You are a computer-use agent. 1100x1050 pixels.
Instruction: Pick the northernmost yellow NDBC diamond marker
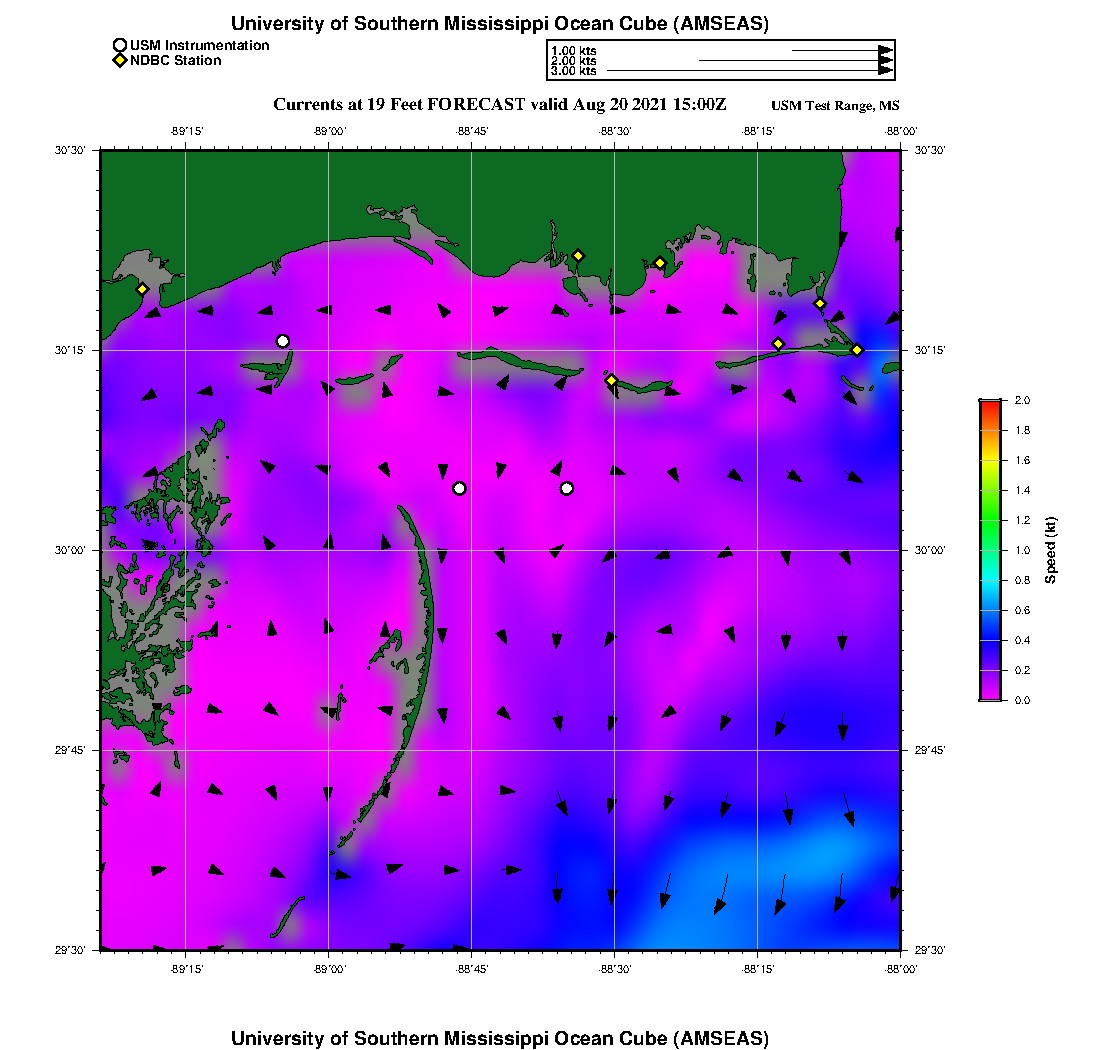click(x=578, y=255)
